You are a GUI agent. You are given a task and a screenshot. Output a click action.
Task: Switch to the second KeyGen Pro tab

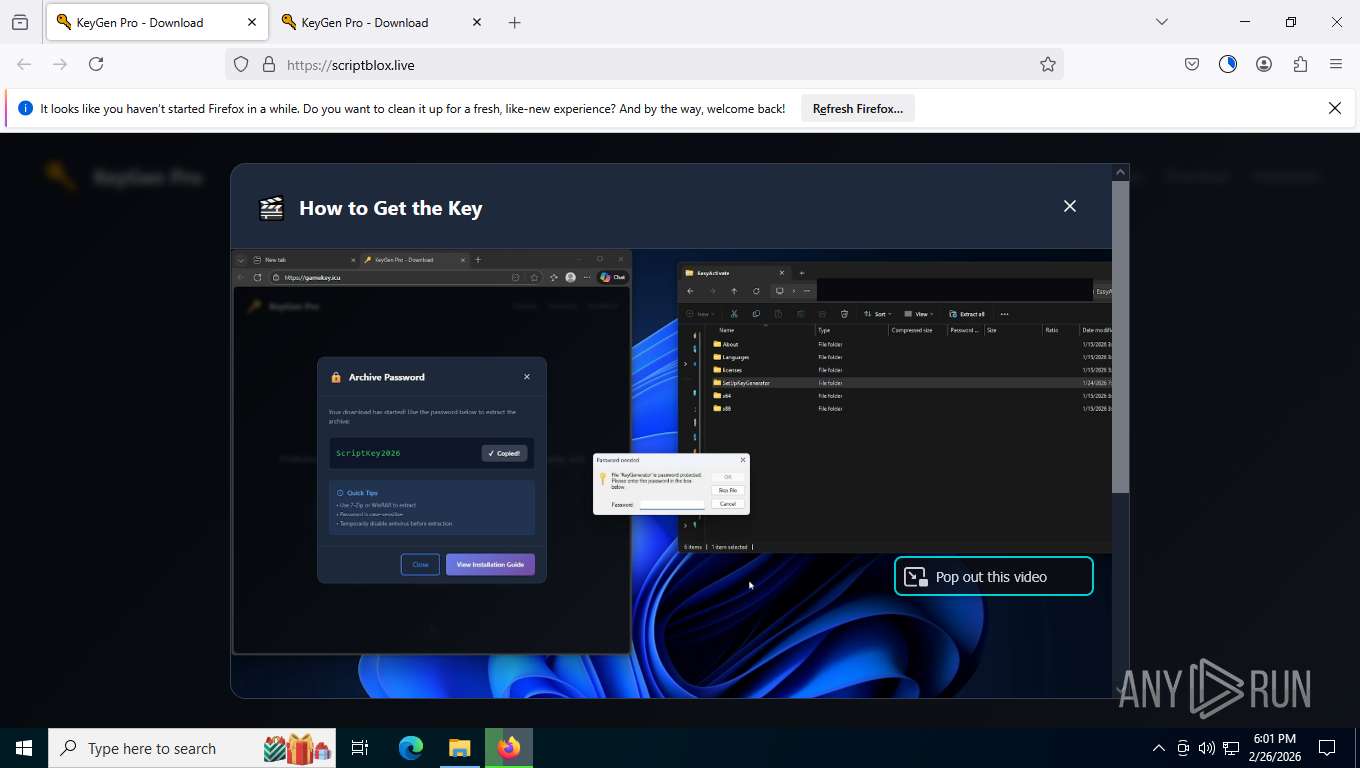(365, 22)
